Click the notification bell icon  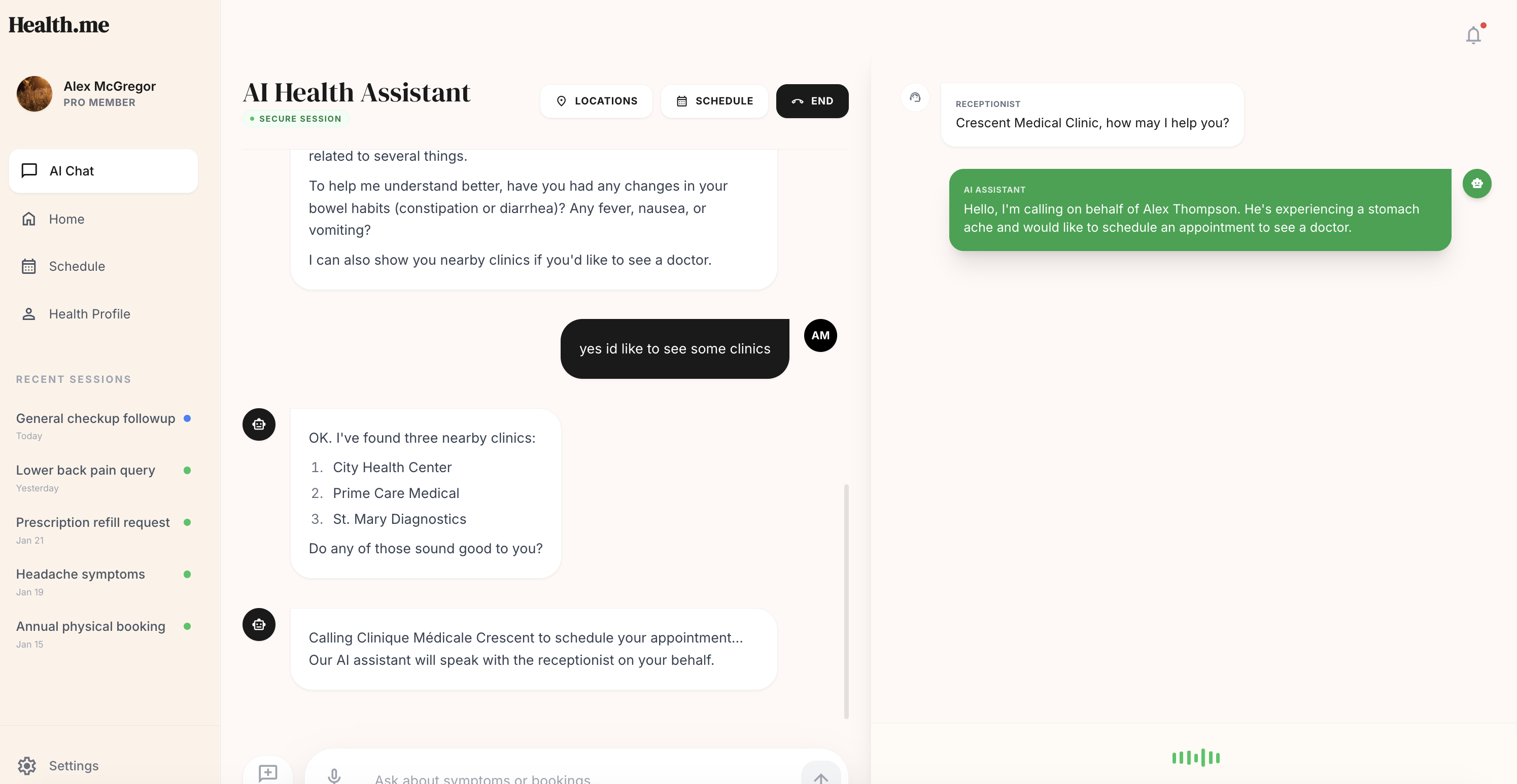(x=1473, y=35)
